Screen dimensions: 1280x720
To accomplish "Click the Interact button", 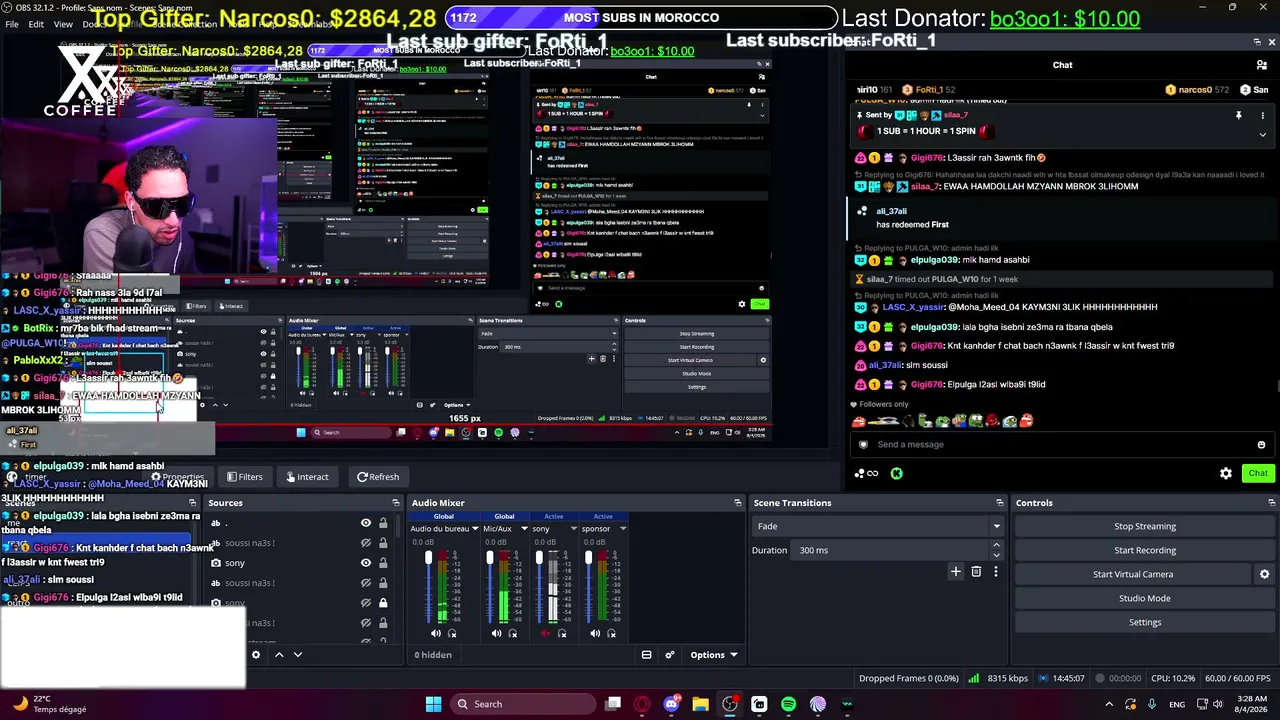I will click(x=306, y=477).
